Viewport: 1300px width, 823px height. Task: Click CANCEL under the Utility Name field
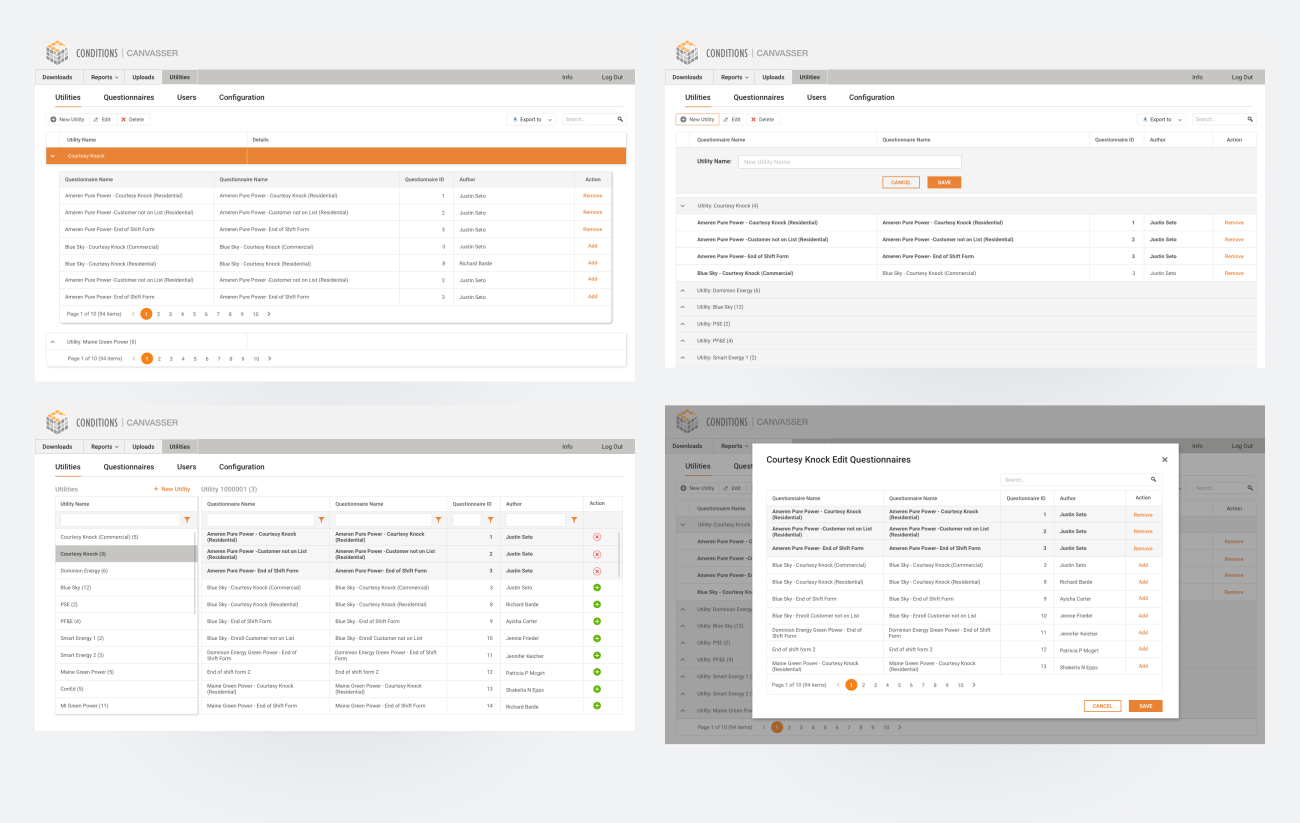click(901, 182)
